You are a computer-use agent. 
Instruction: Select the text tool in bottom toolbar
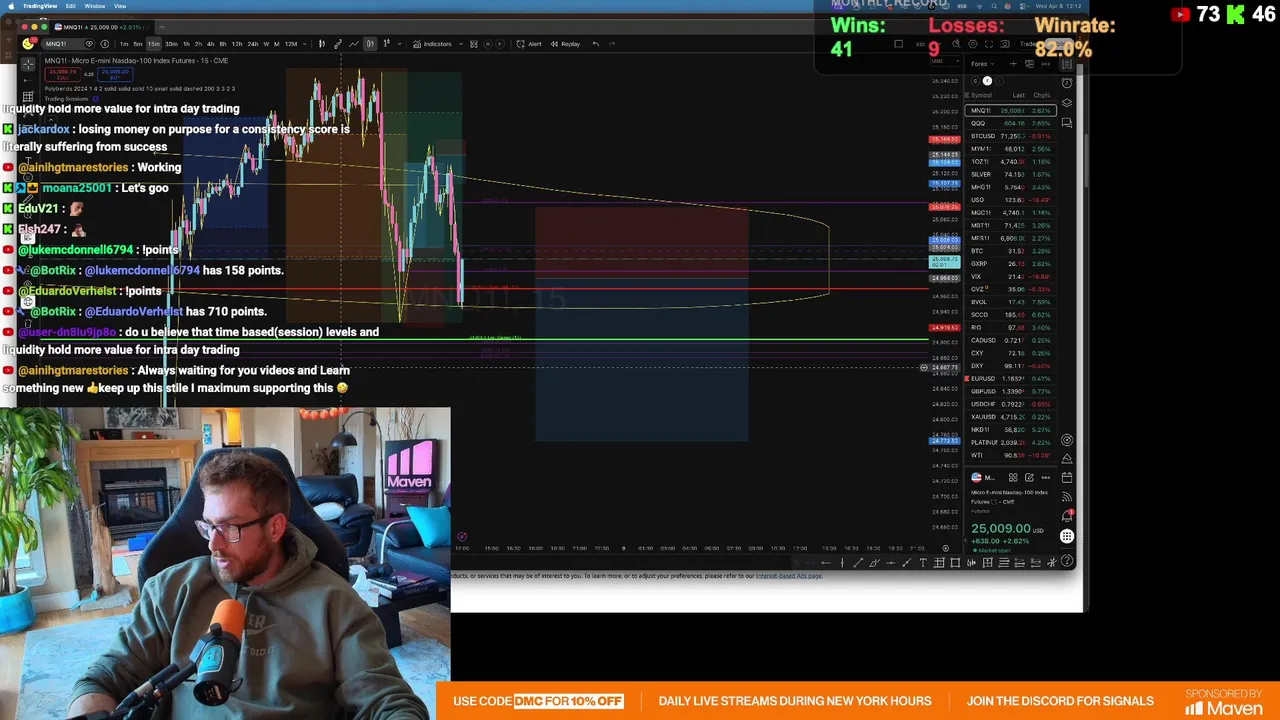click(923, 563)
